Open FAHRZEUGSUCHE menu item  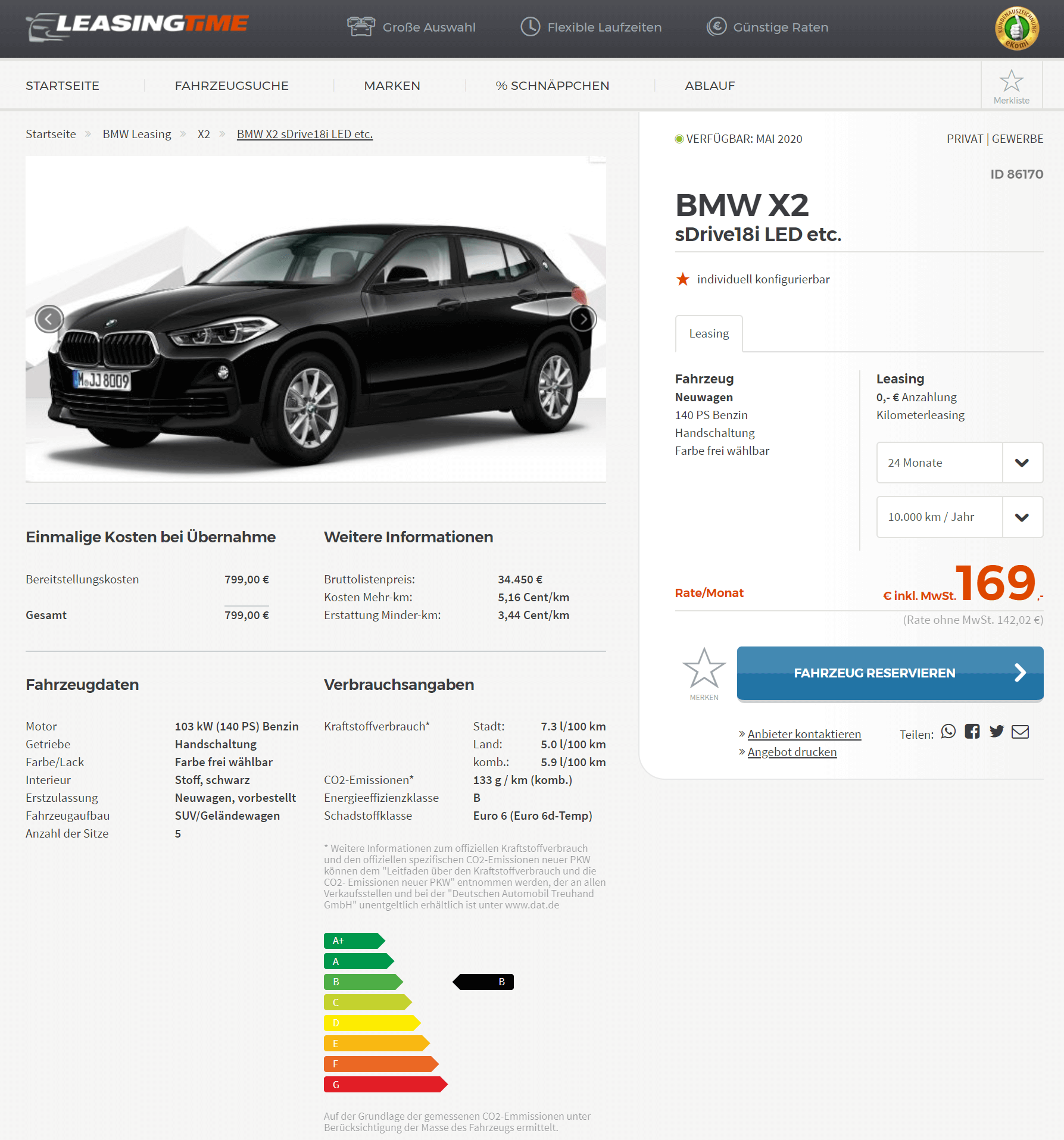tap(232, 86)
